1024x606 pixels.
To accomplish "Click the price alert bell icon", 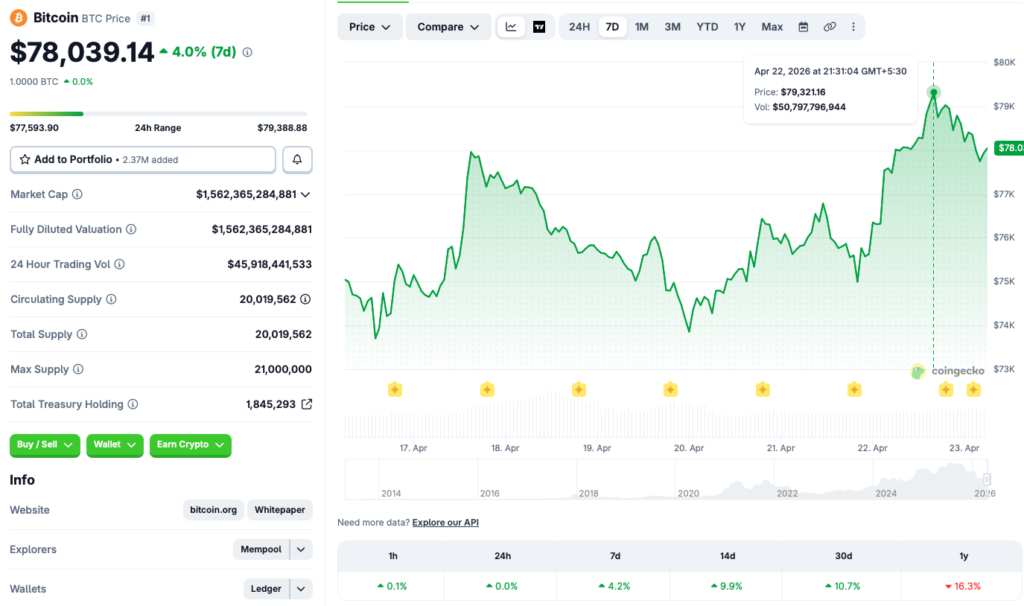I will (x=297, y=159).
